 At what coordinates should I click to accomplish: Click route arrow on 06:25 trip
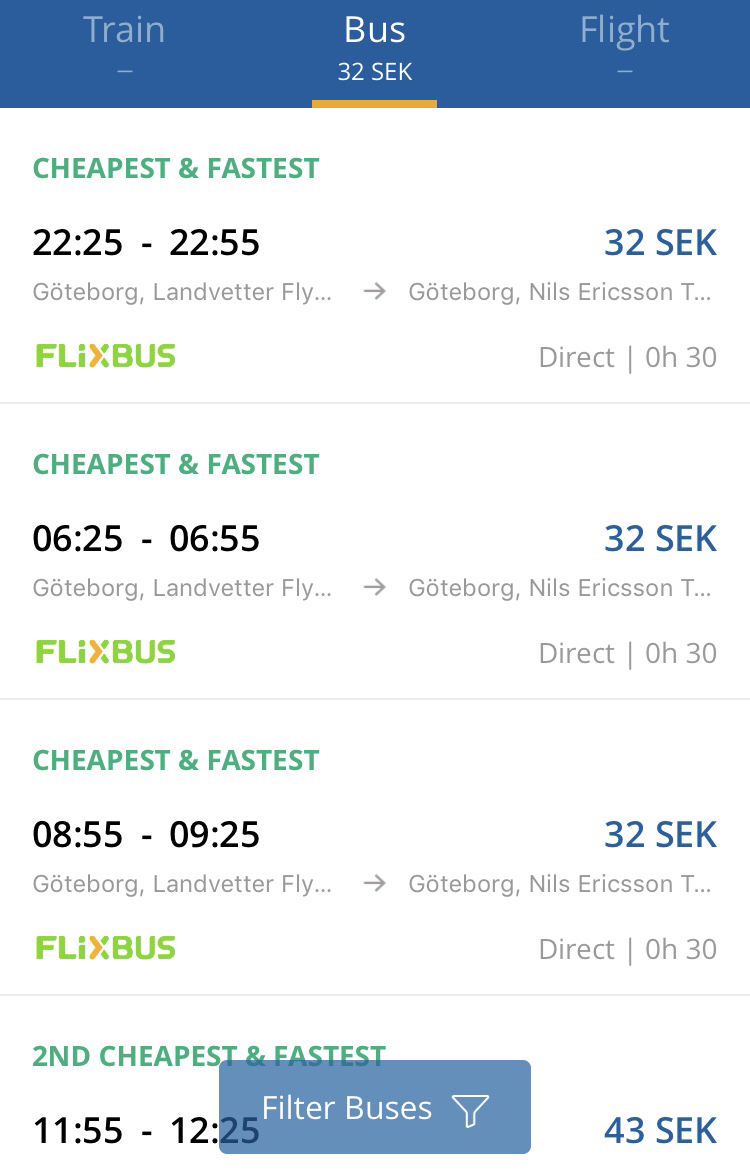375,588
